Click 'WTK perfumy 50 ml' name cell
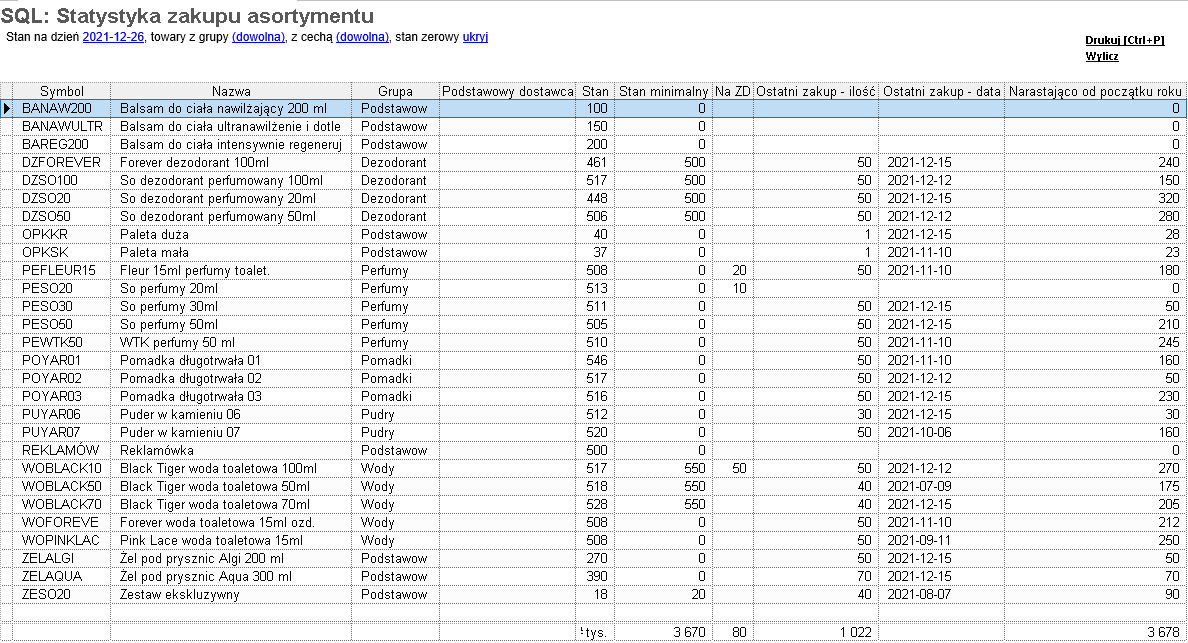Image resolution: width=1188 pixels, height=643 pixels. point(231,342)
